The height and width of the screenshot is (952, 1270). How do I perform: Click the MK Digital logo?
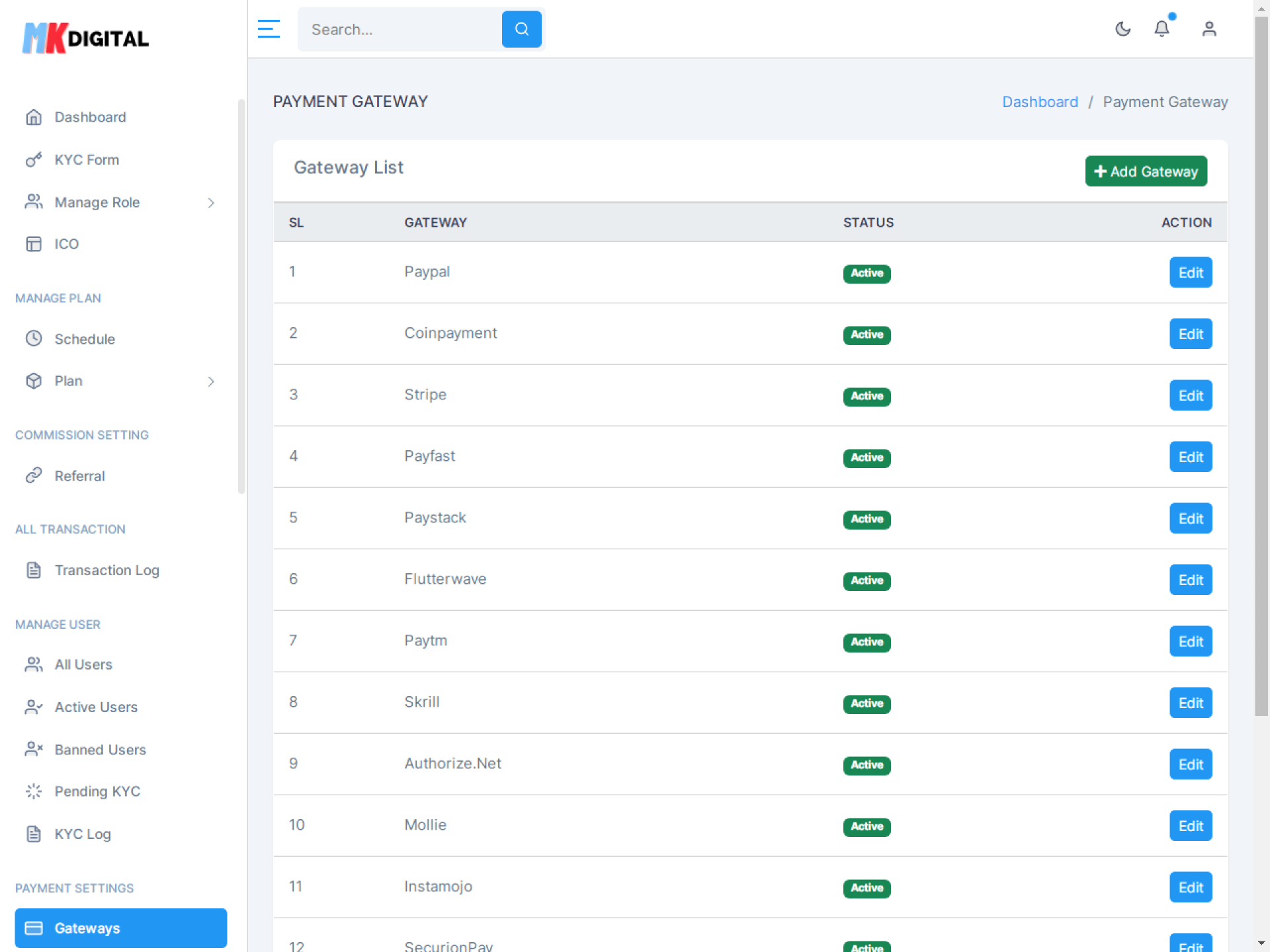coord(86,38)
